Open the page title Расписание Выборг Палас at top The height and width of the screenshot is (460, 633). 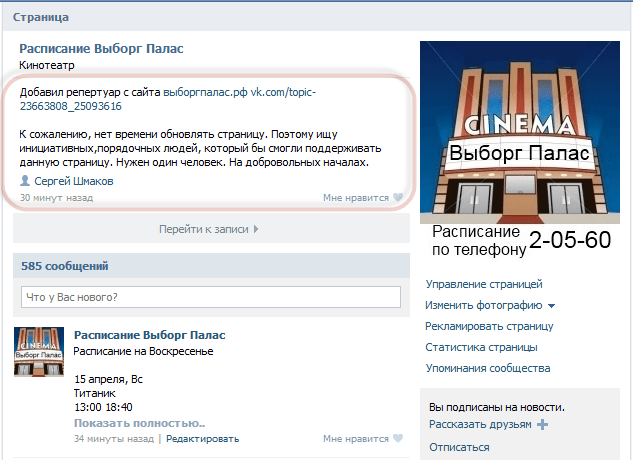pyautogui.click(x=101, y=48)
